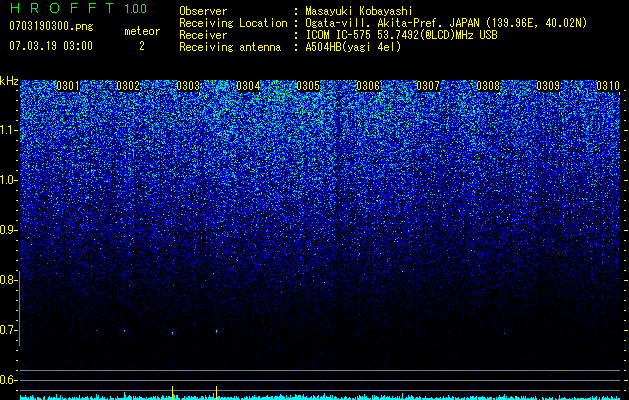Click the 1.0 frequency axis label
Screen dimensions: 629x400
[x=8, y=180]
